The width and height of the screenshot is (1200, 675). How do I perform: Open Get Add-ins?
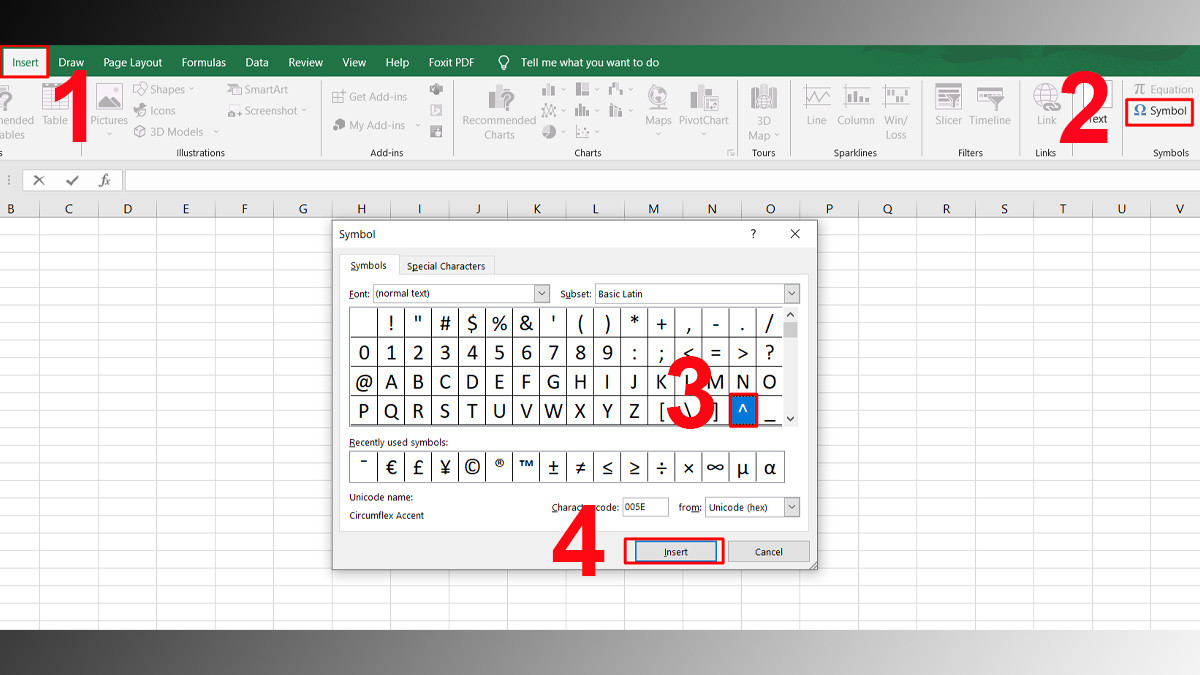(x=370, y=97)
